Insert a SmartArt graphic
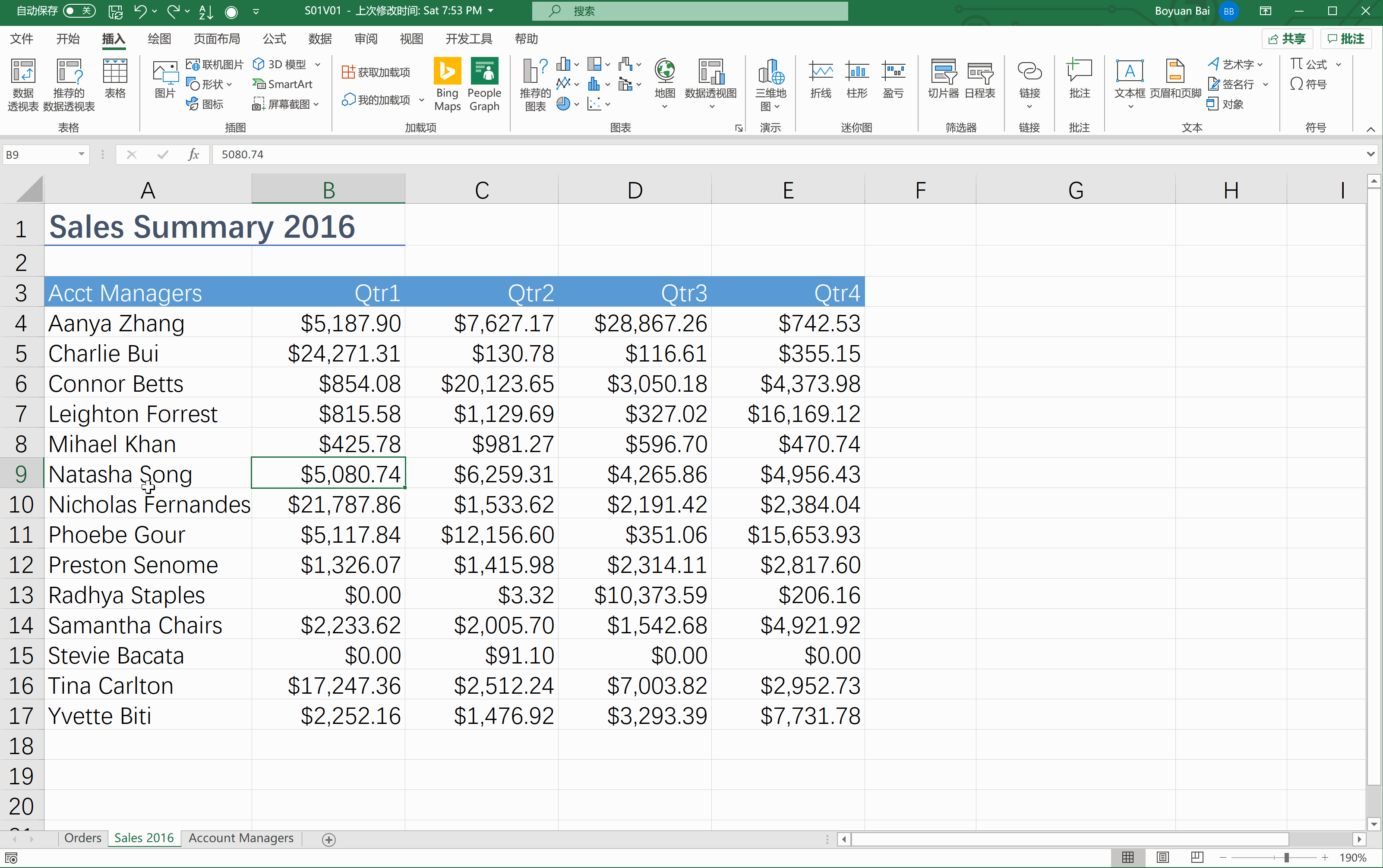The height and width of the screenshot is (868, 1383). click(283, 84)
